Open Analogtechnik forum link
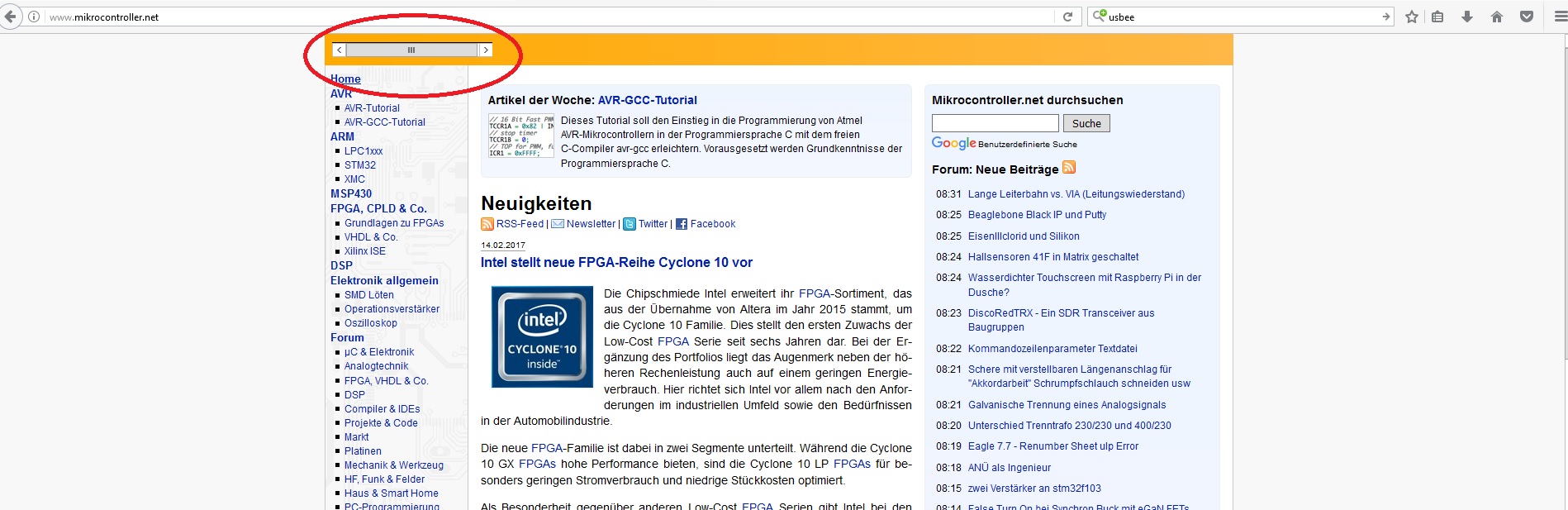The image size is (1568, 510). point(376,366)
